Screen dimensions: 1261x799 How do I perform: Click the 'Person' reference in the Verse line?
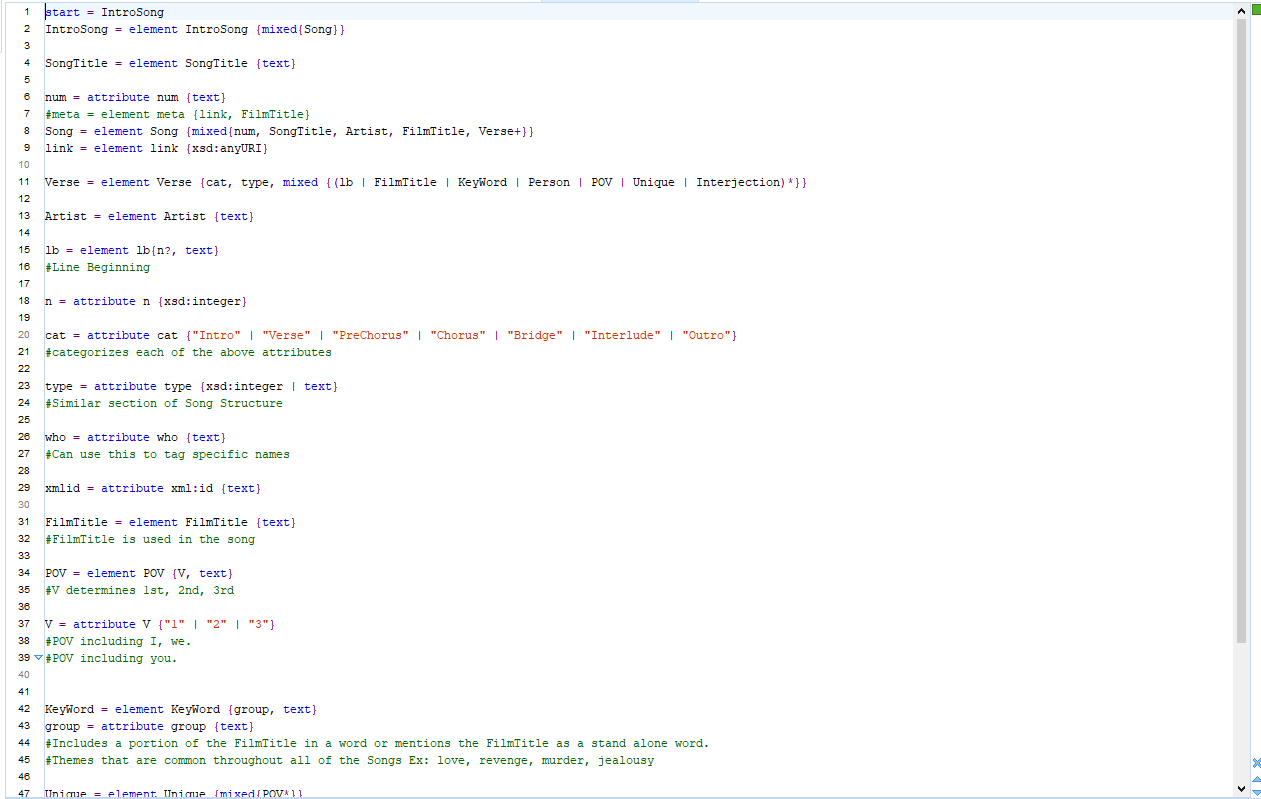tap(549, 182)
